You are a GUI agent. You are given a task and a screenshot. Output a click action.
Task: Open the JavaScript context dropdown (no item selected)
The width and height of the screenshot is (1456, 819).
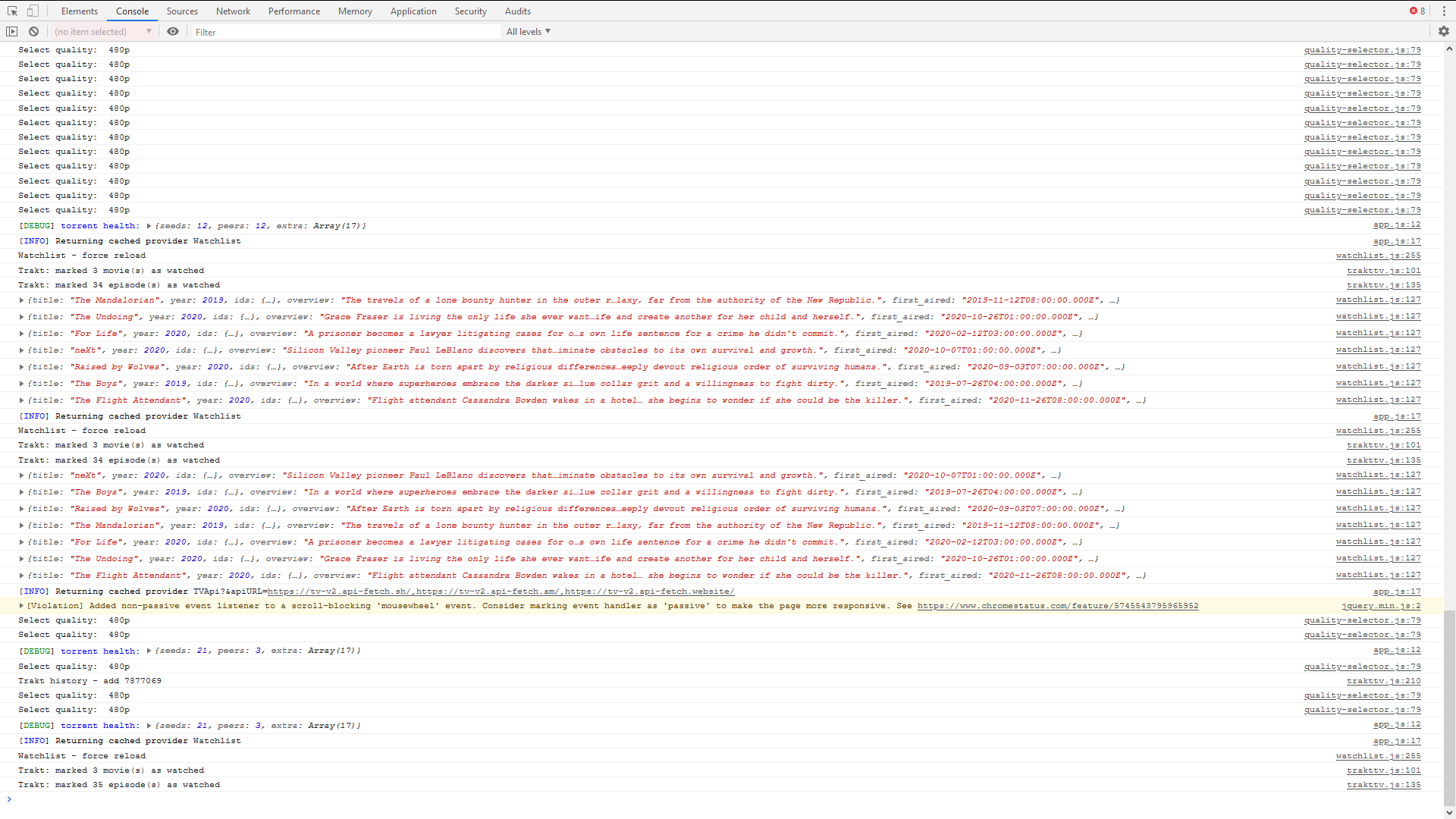pyautogui.click(x=103, y=31)
